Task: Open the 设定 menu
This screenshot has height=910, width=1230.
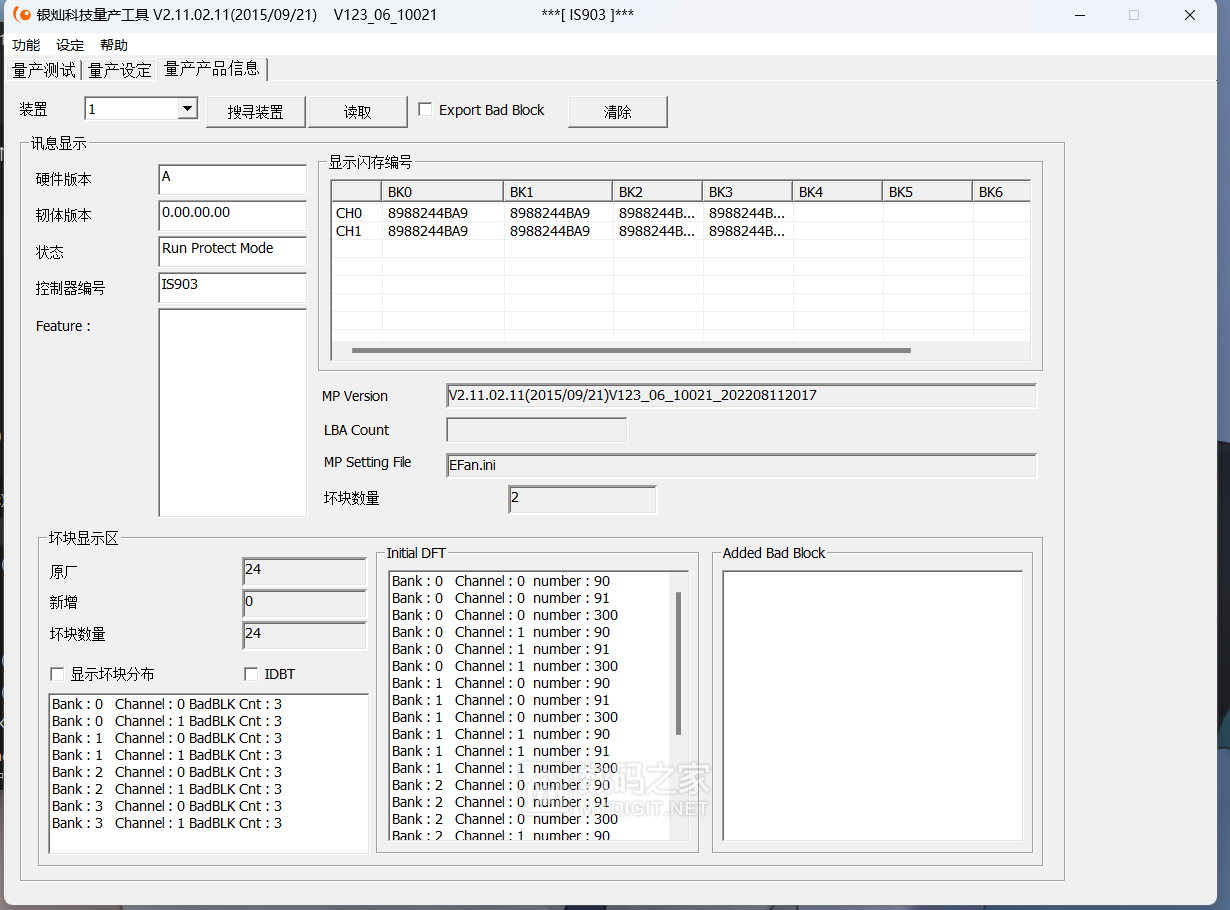Action: [70, 45]
